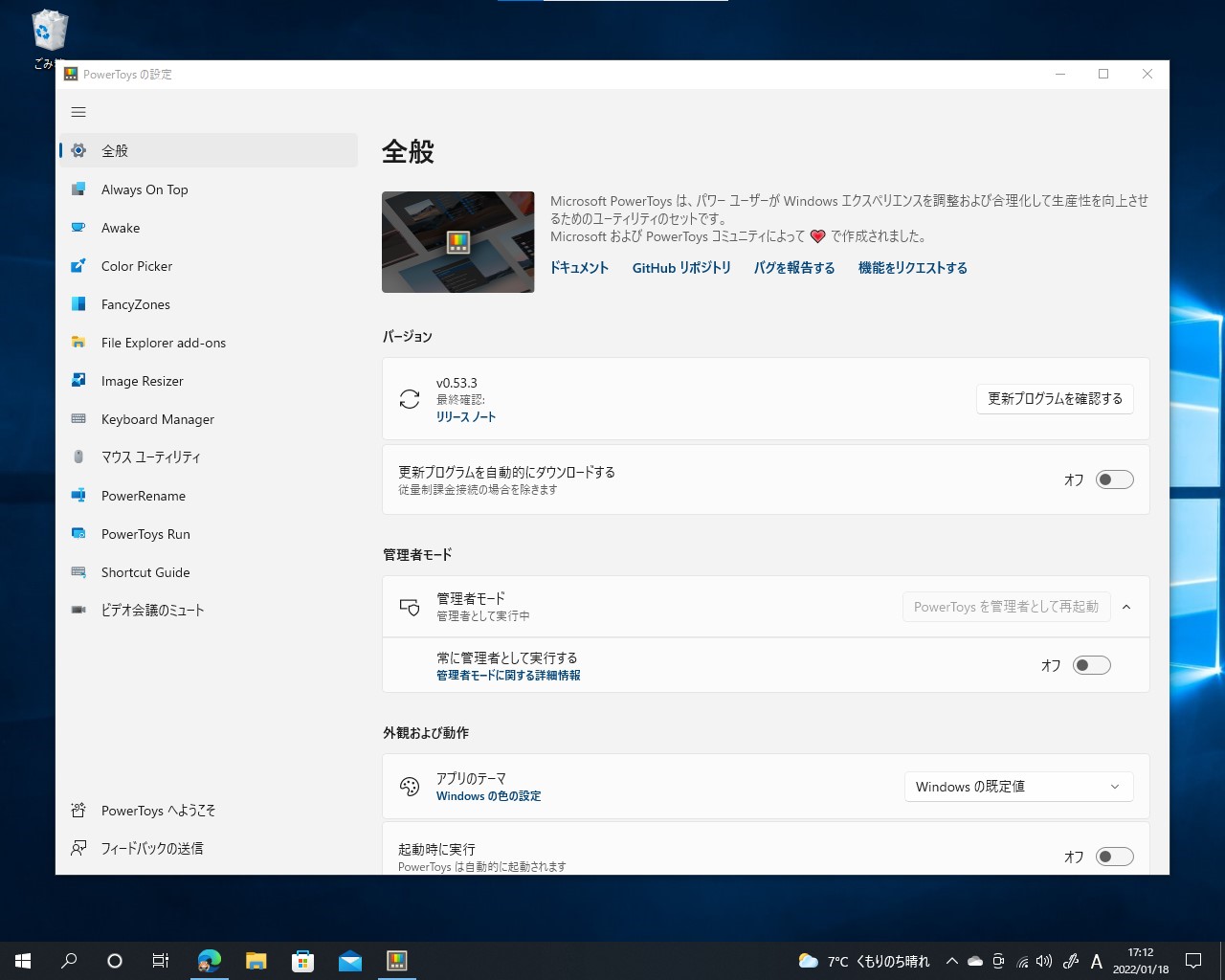Click the IME input mode A indicator
1225x980 pixels.
click(1097, 961)
